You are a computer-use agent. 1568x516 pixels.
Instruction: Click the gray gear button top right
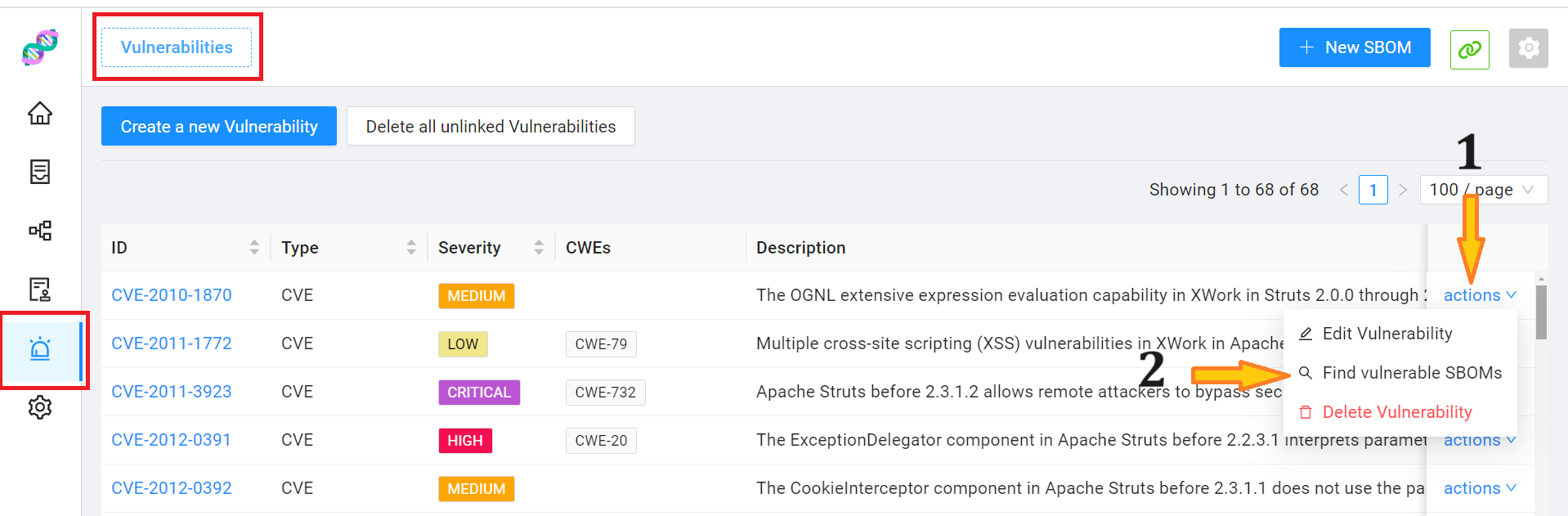coord(1528,48)
